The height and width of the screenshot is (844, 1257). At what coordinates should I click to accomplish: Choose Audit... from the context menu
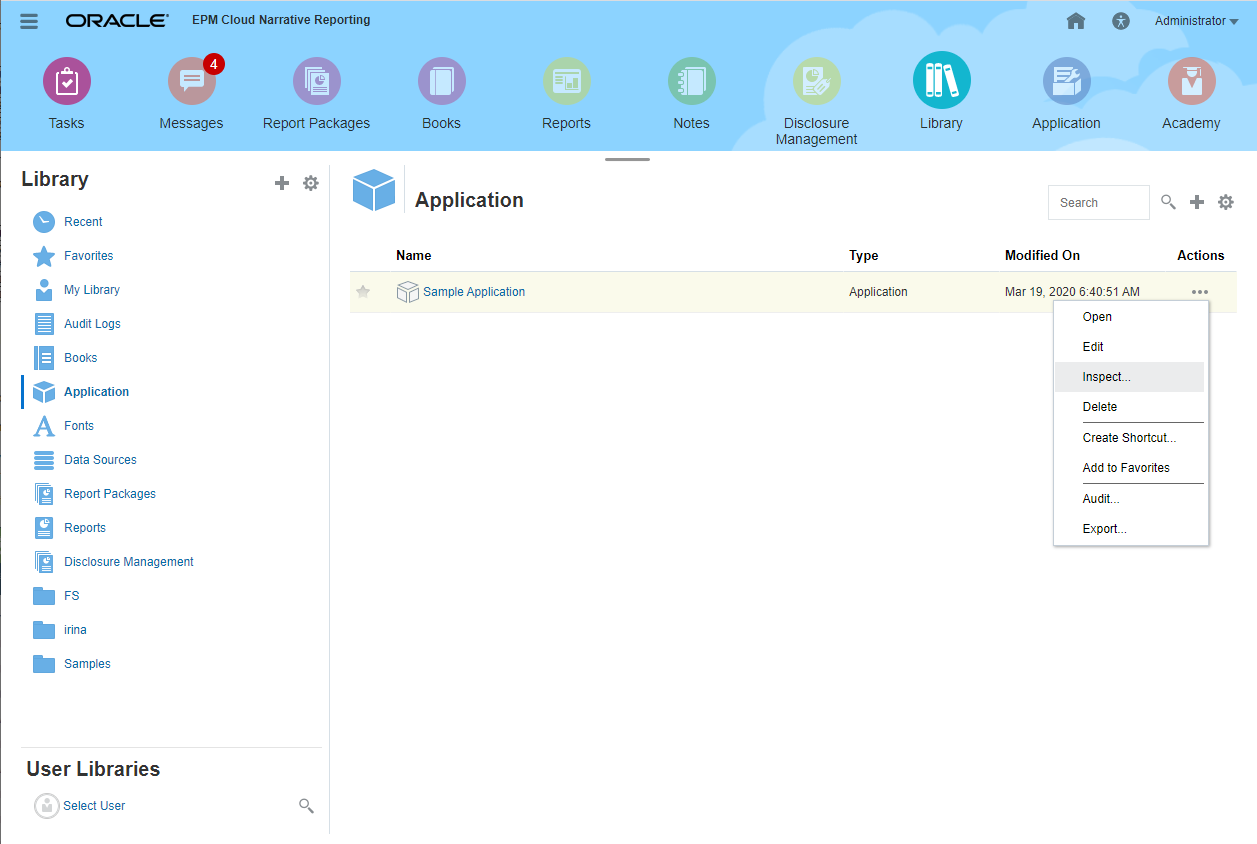(x=1129, y=499)
